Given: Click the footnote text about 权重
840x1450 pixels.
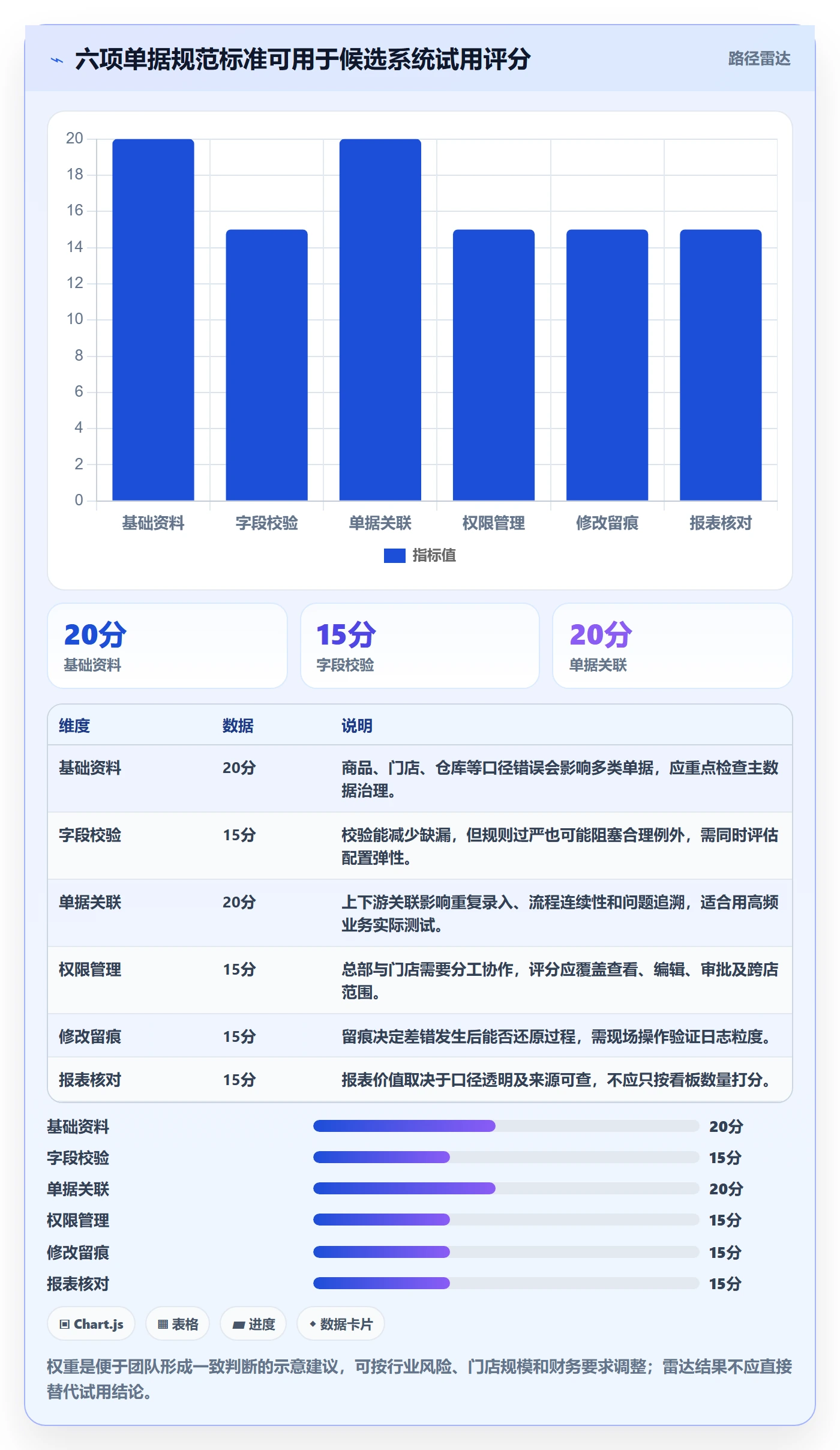Looking at the screenshot, I should click(x=419, y=1379).
